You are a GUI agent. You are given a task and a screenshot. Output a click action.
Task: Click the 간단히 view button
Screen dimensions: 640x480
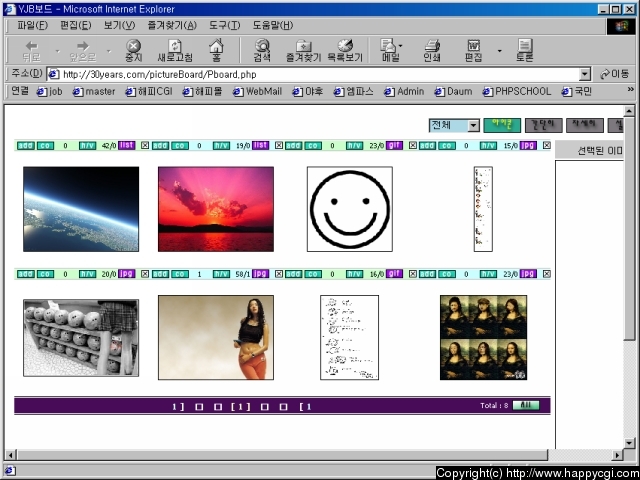tap(544, 125)
